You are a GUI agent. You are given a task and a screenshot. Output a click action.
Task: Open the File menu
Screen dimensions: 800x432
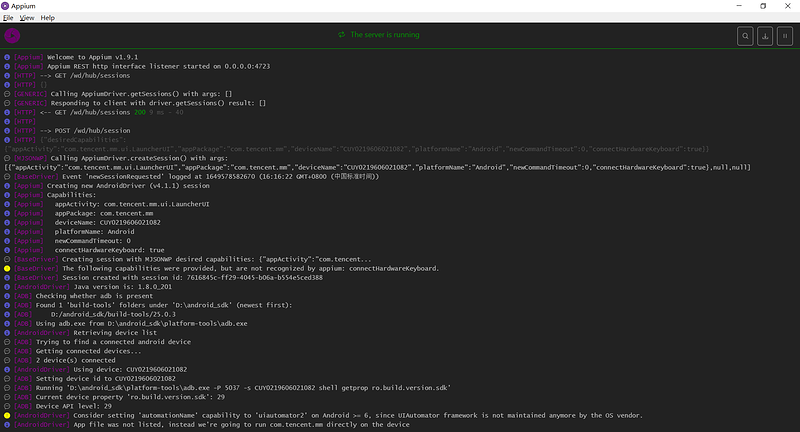tap(8, 18)
